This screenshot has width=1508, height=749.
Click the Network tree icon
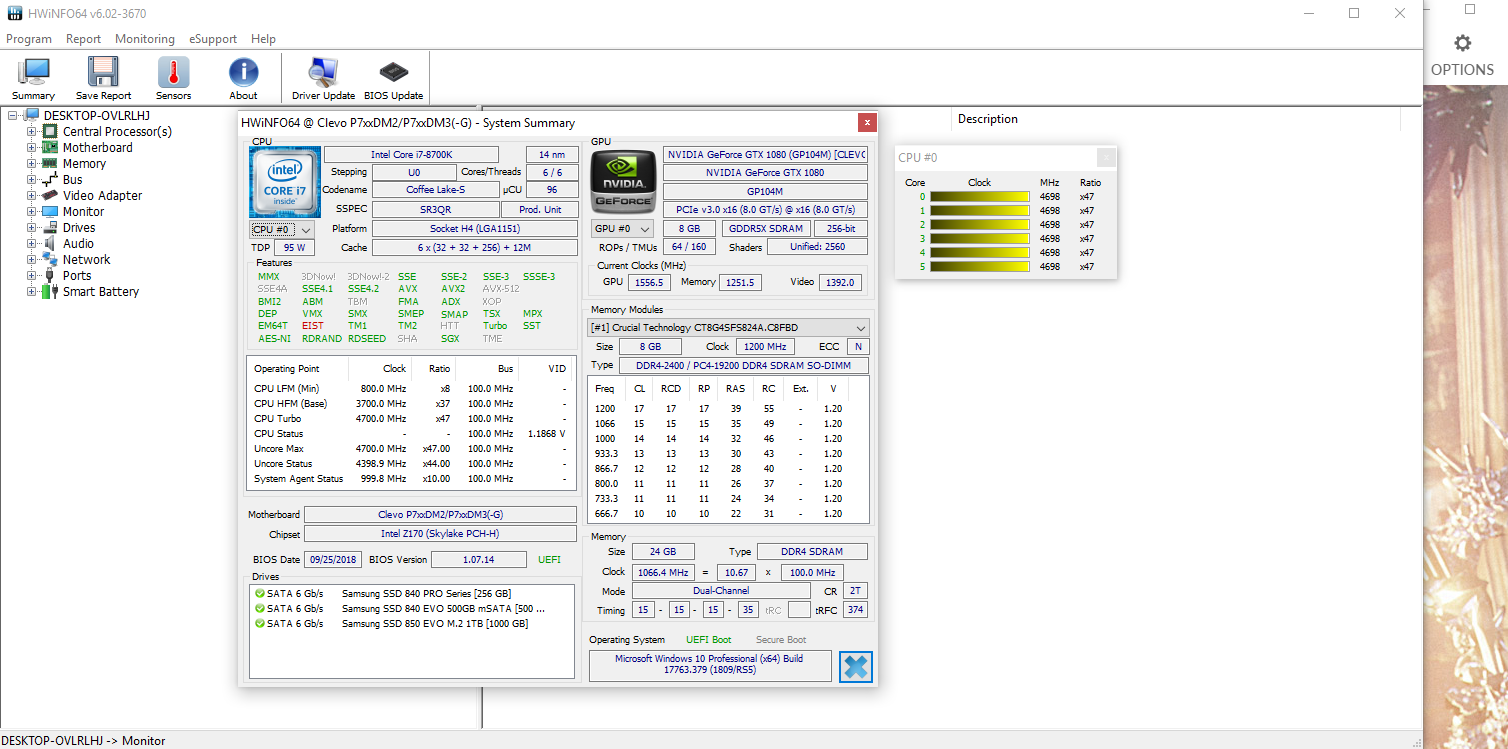tap(49, 259)
